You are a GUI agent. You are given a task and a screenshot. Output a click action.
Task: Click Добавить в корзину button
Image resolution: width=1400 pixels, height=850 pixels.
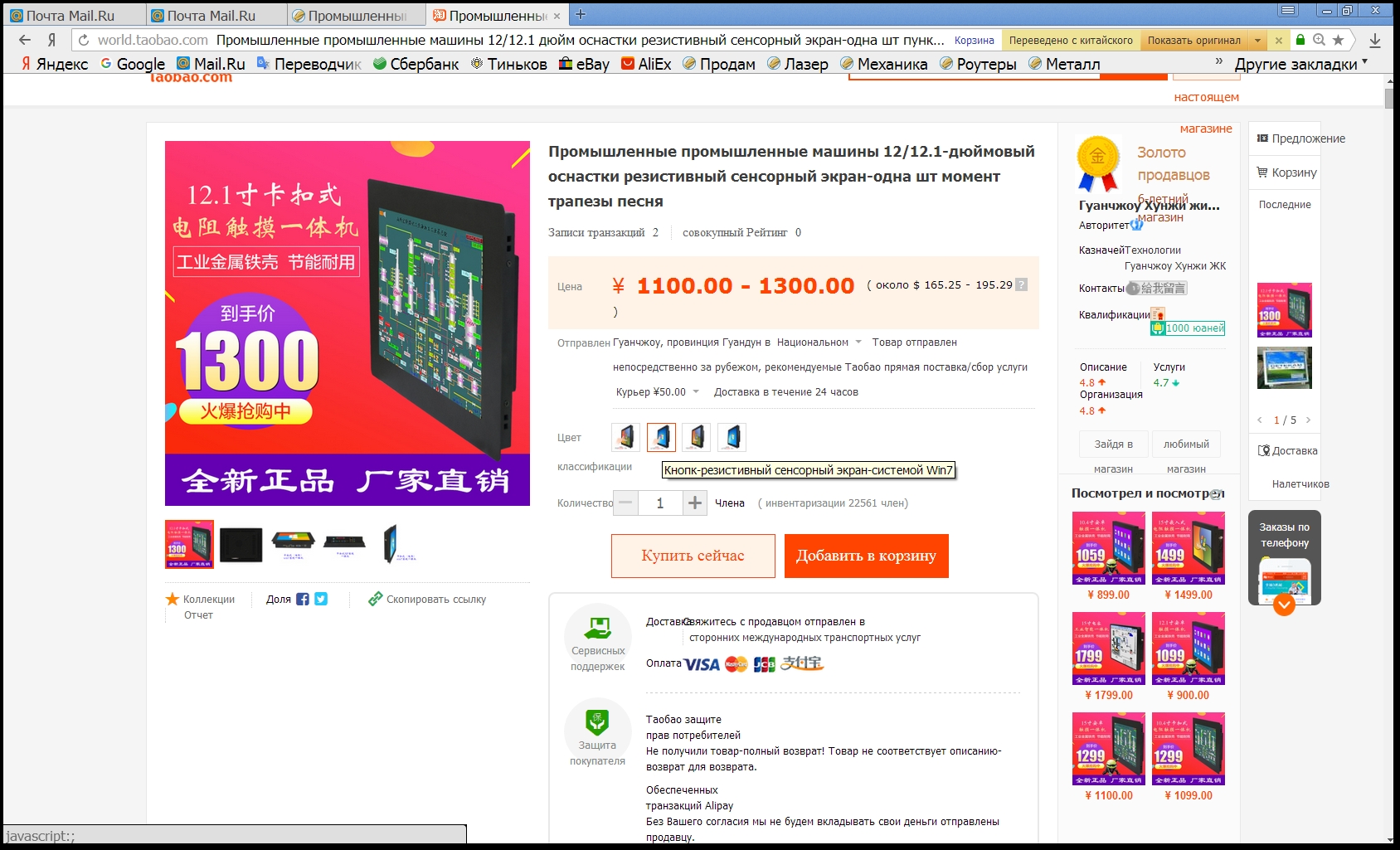pyautogui.click(x=867, y=556)
